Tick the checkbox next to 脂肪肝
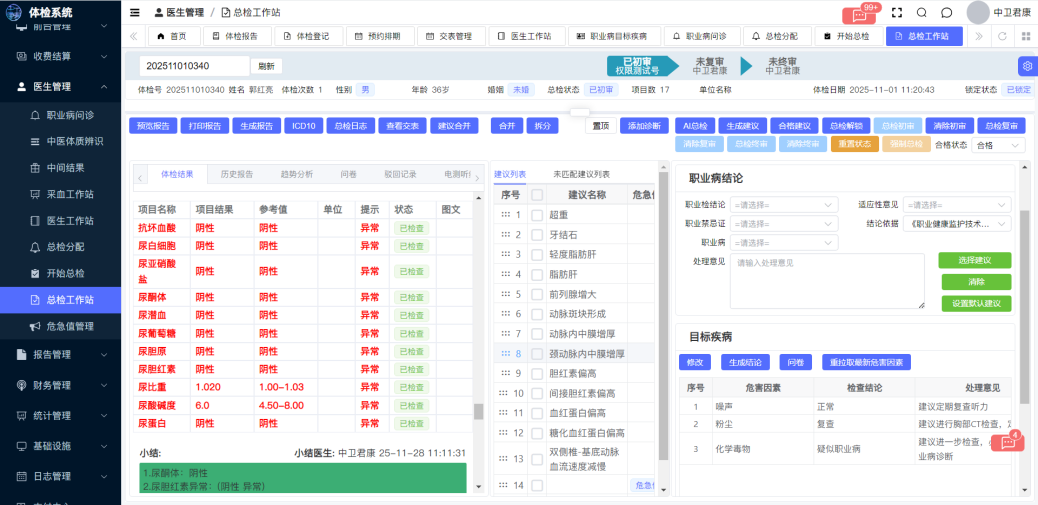 click(537, 274)
